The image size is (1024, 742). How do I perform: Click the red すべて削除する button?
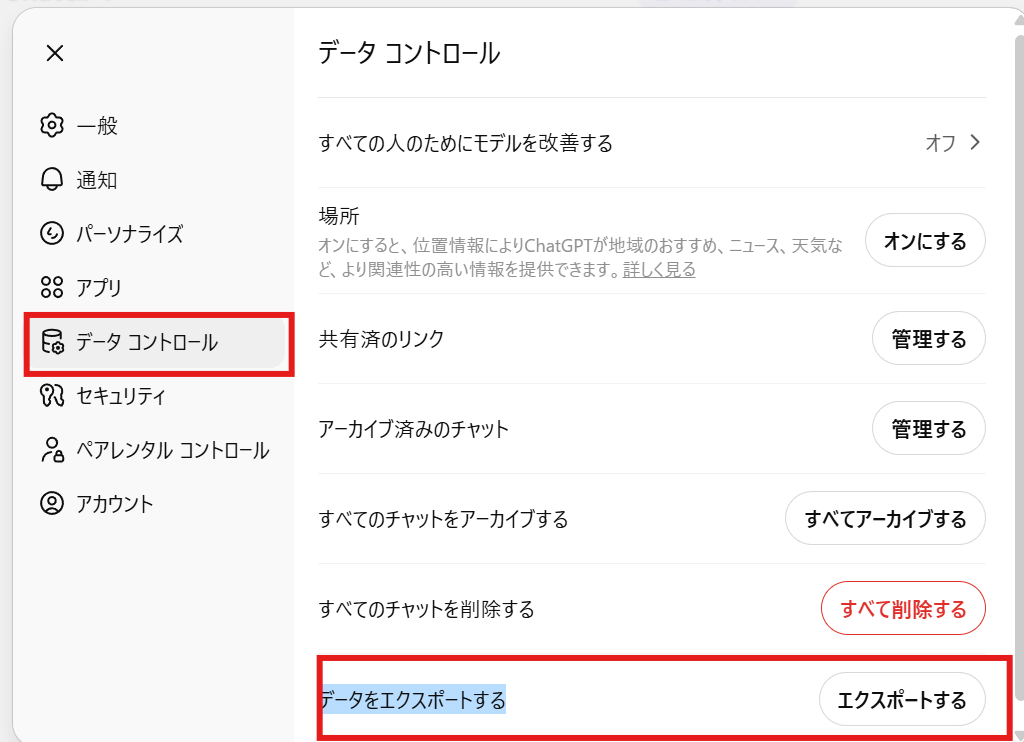click(903, 609)
